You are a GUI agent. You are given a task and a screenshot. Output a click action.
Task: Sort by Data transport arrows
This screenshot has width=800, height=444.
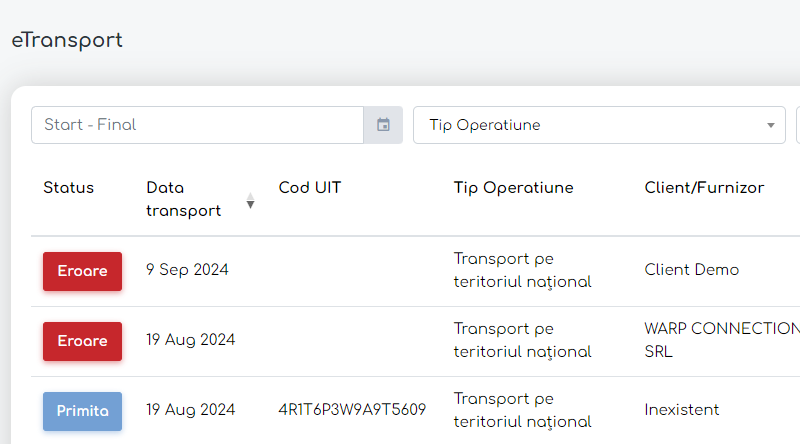click(x=250, y=203)
